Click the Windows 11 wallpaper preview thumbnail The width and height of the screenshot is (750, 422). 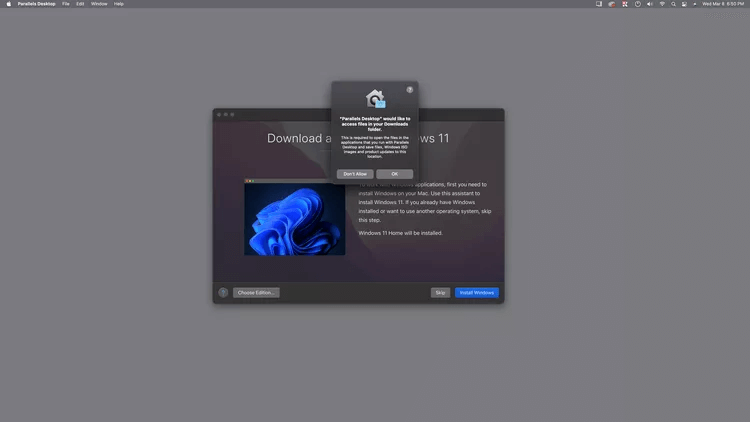295,218
